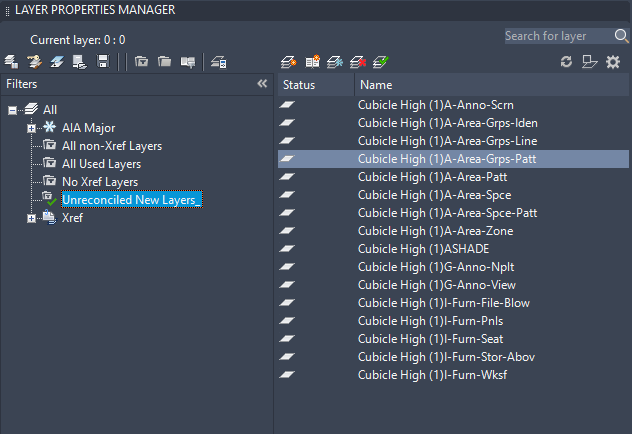Click the save filter groups floppy icon

coord(102,62)
